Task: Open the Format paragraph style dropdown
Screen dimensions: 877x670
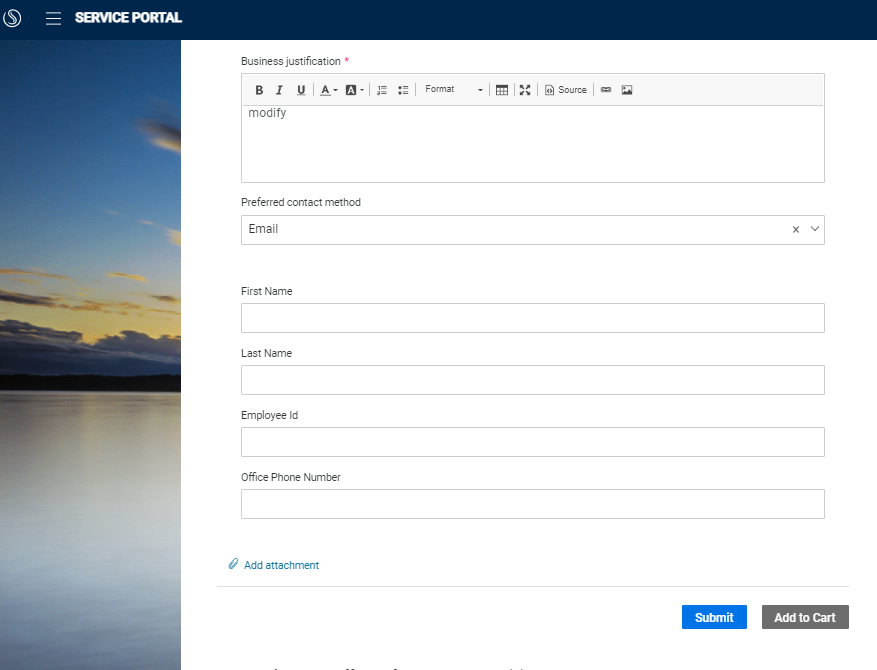Action: (x=453, y=89)
